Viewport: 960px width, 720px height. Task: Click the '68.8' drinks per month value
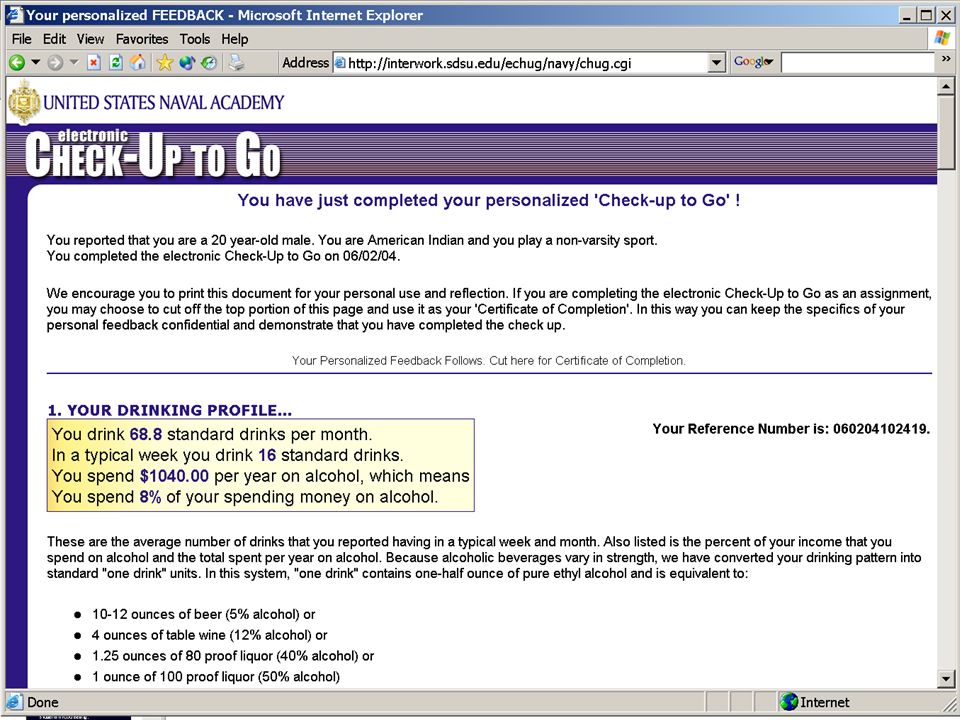tap(146, 434)
